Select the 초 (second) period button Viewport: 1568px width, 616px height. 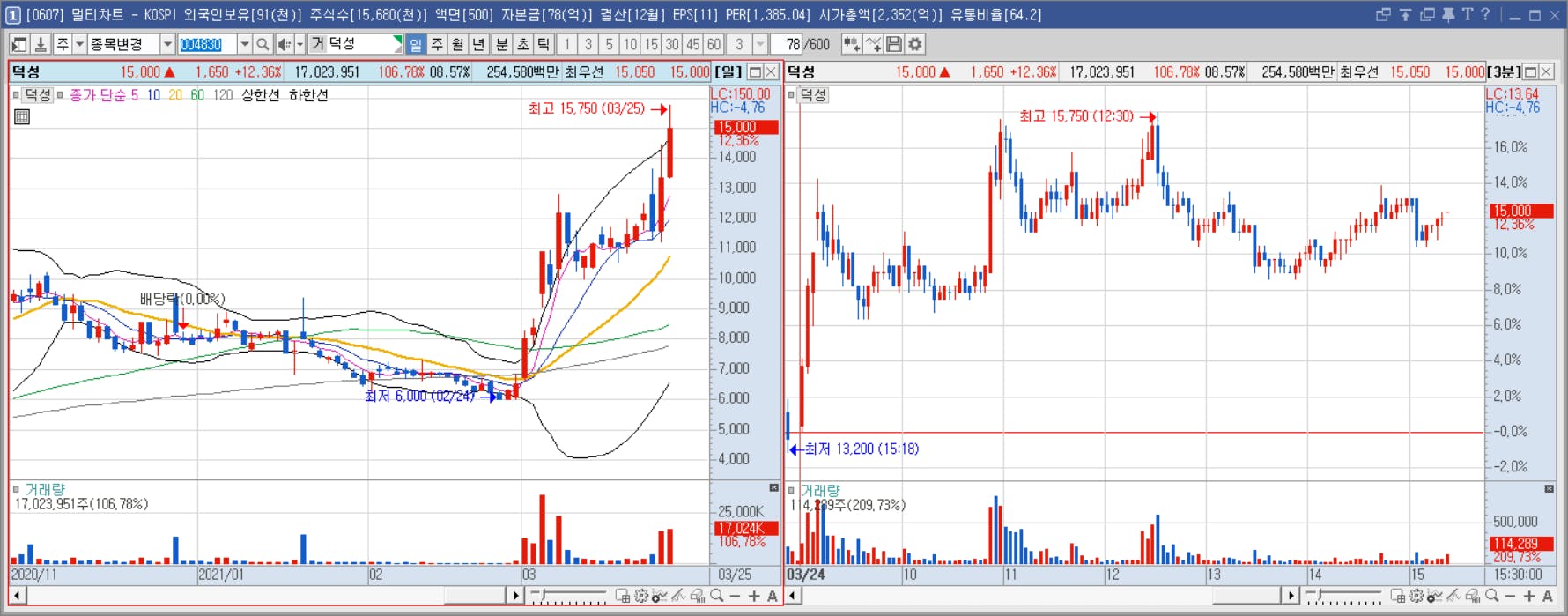pos(522,44)
